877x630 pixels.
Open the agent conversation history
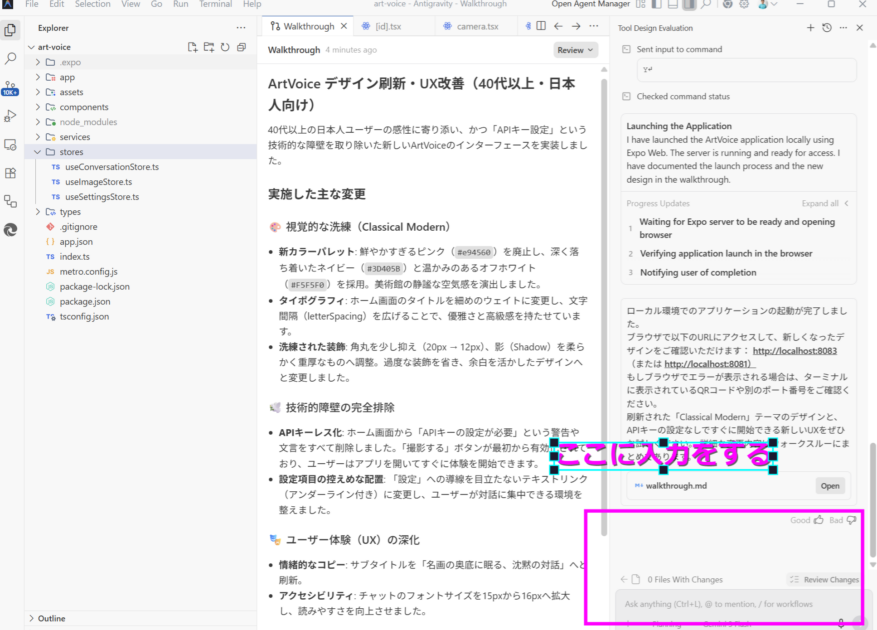coord(826,27)
